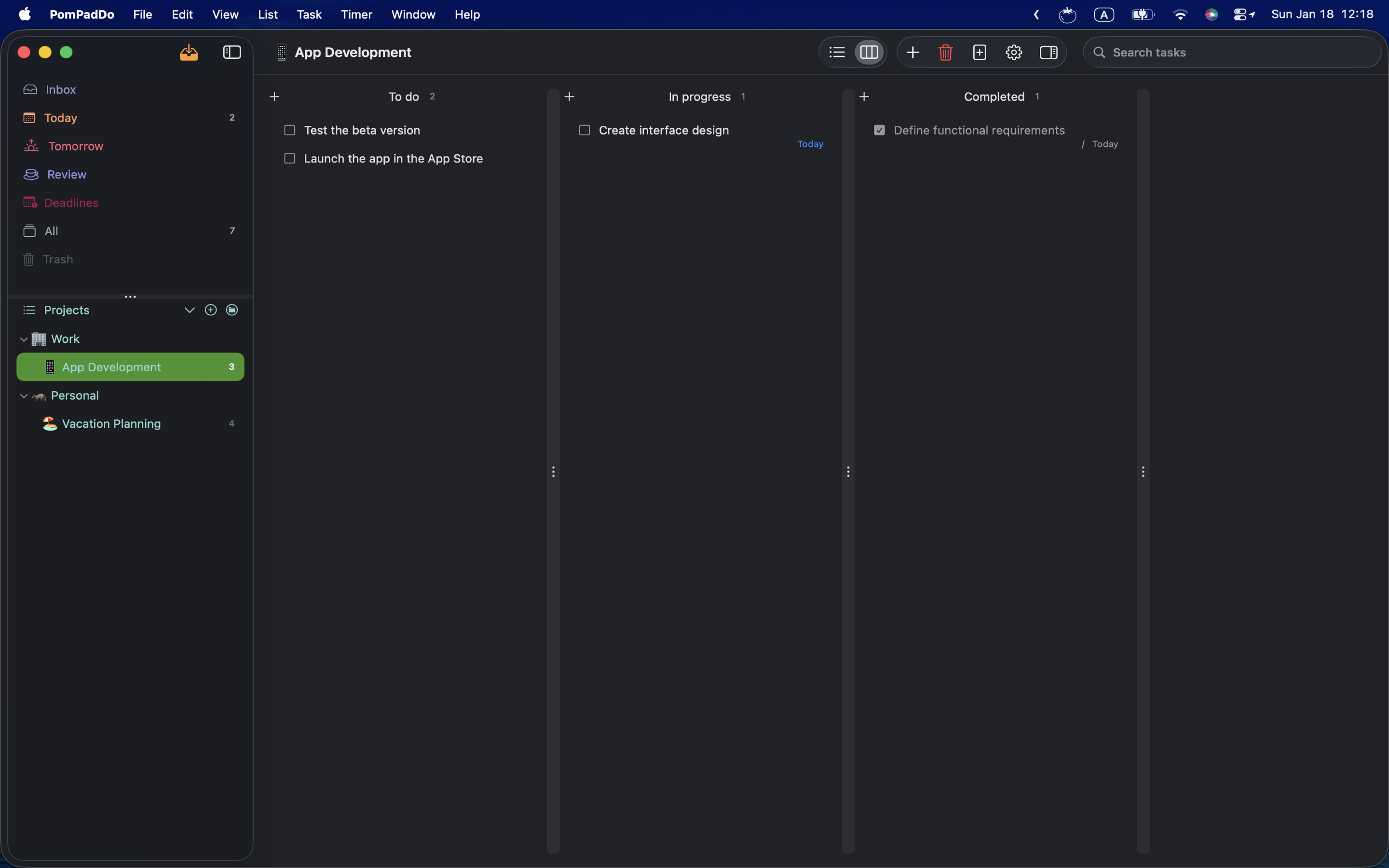1389x868 pixels.
Task: Click the orange inbox import icon
Action: (x=189, y=52)
